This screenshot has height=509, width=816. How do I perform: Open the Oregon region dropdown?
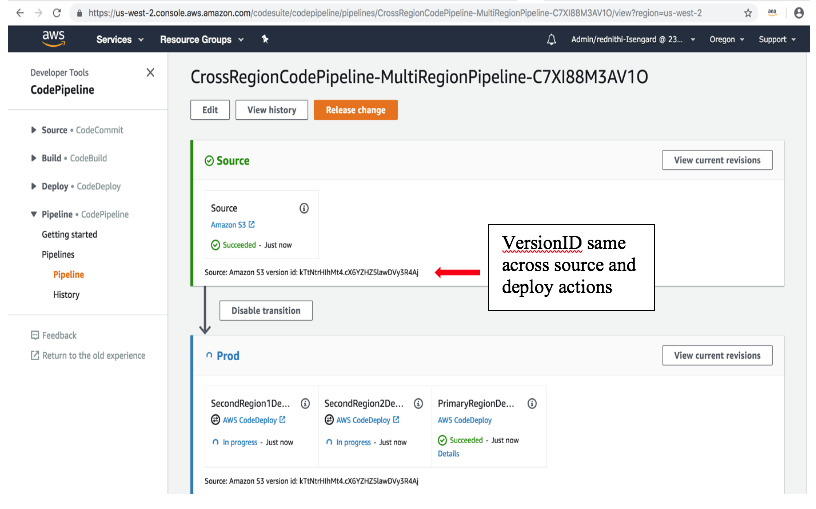point(726,40)
